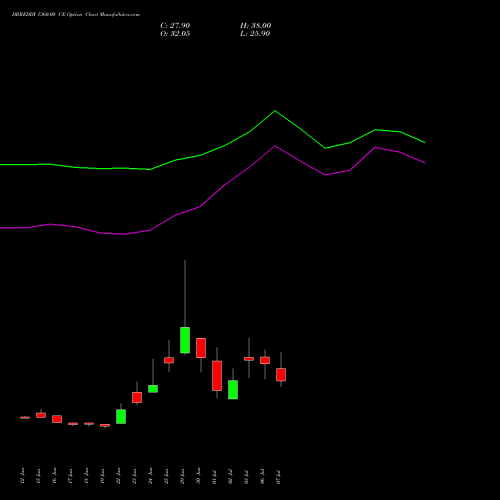Select the 30 Jun date label
Viewport: 500px width, 500px height.
pyautogui.click(x=198, y=476)
